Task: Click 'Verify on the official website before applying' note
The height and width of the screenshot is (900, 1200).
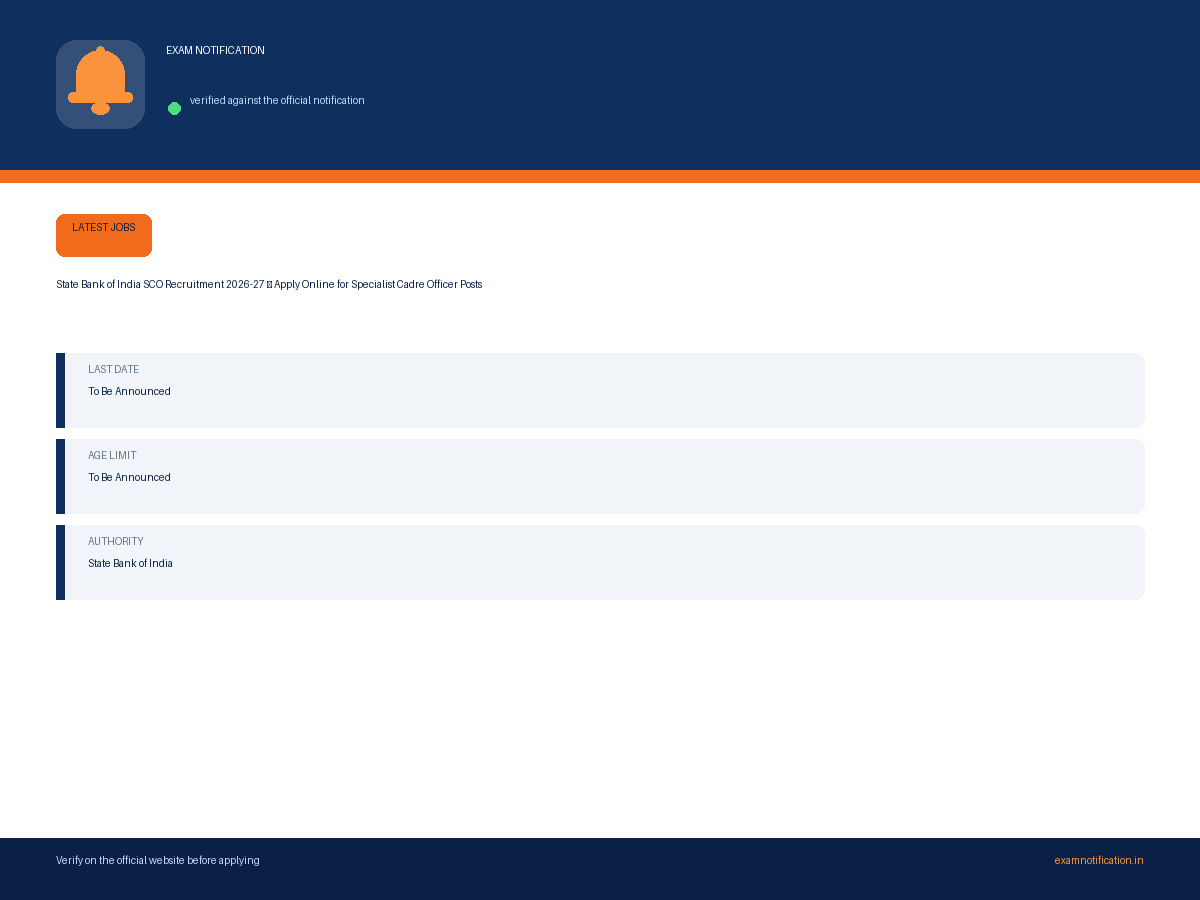Action: pos(158,861)
